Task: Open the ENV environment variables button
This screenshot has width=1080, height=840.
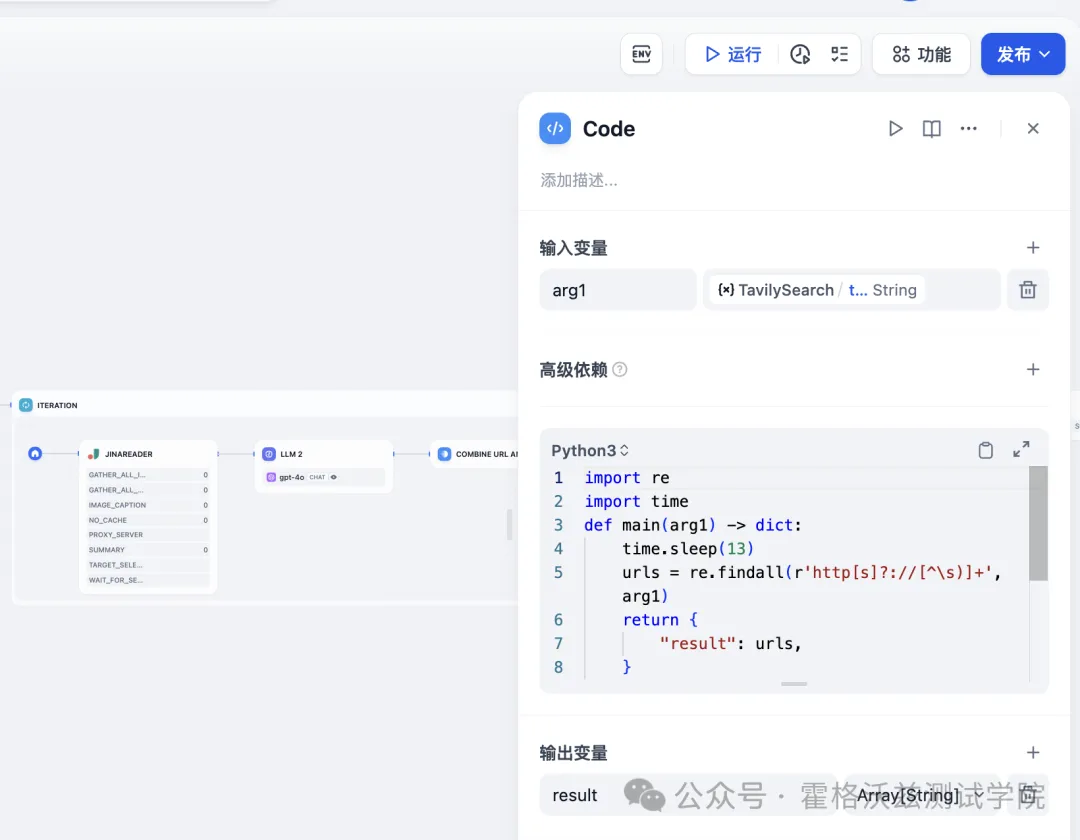Action: click(x=641, y=54)
